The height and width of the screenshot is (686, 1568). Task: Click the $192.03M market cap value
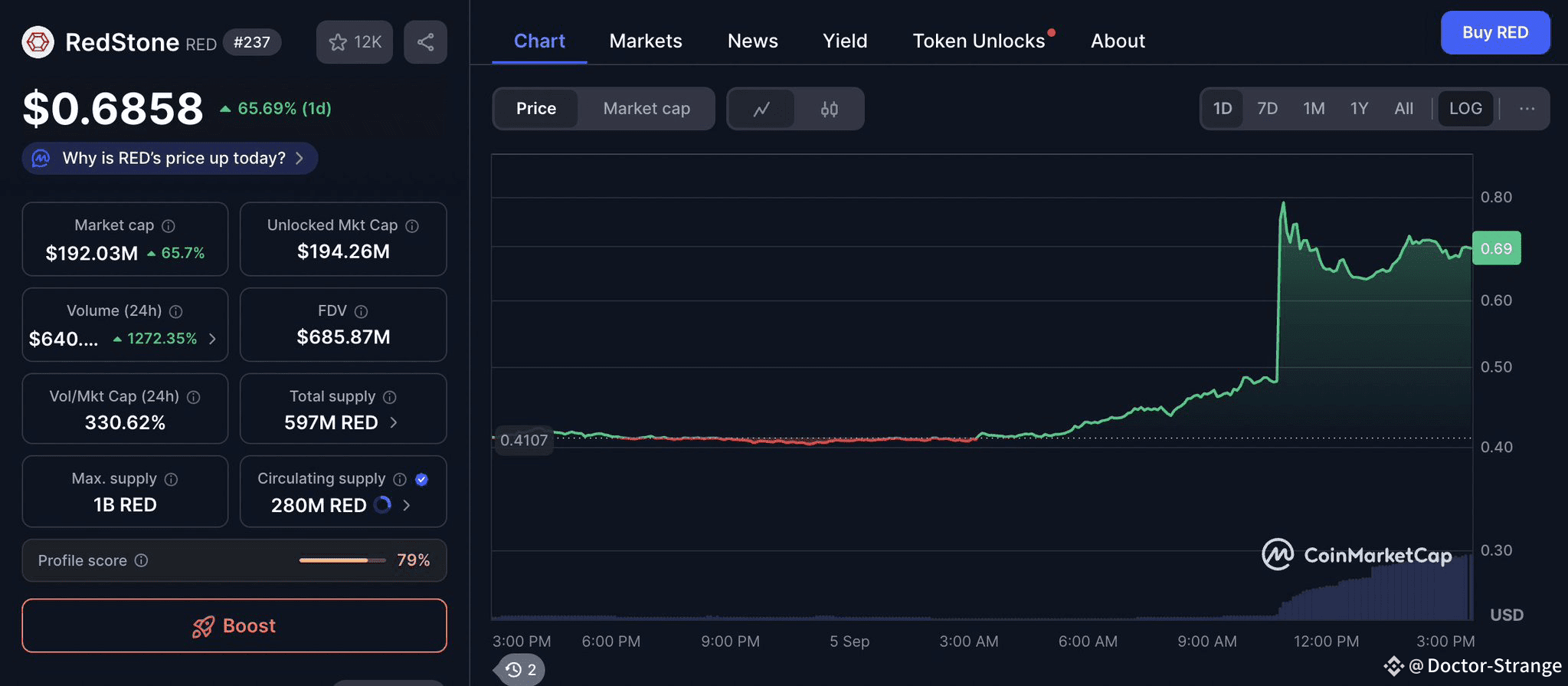point(92,253)
